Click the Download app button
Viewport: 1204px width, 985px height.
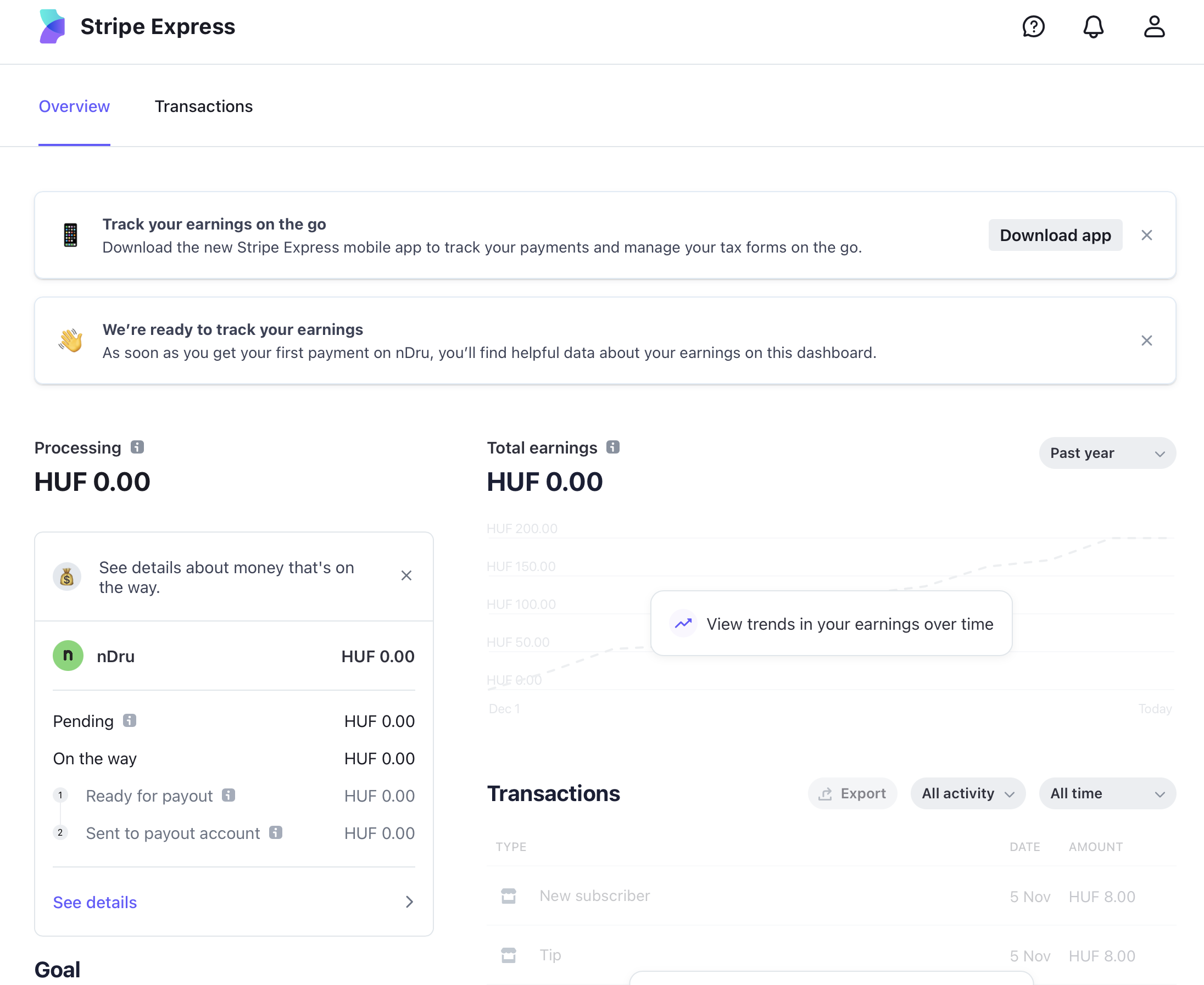(1055, 235)
